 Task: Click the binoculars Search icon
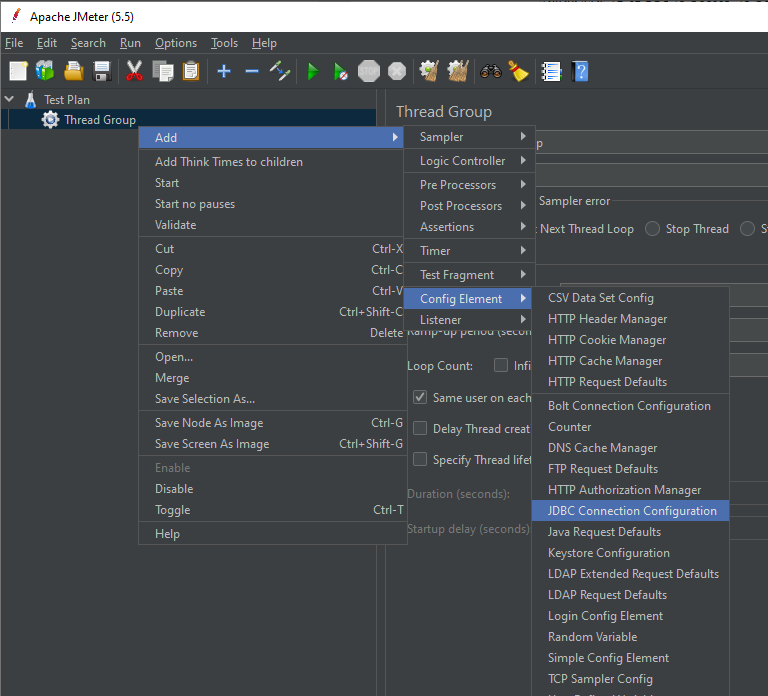[490, 71]
